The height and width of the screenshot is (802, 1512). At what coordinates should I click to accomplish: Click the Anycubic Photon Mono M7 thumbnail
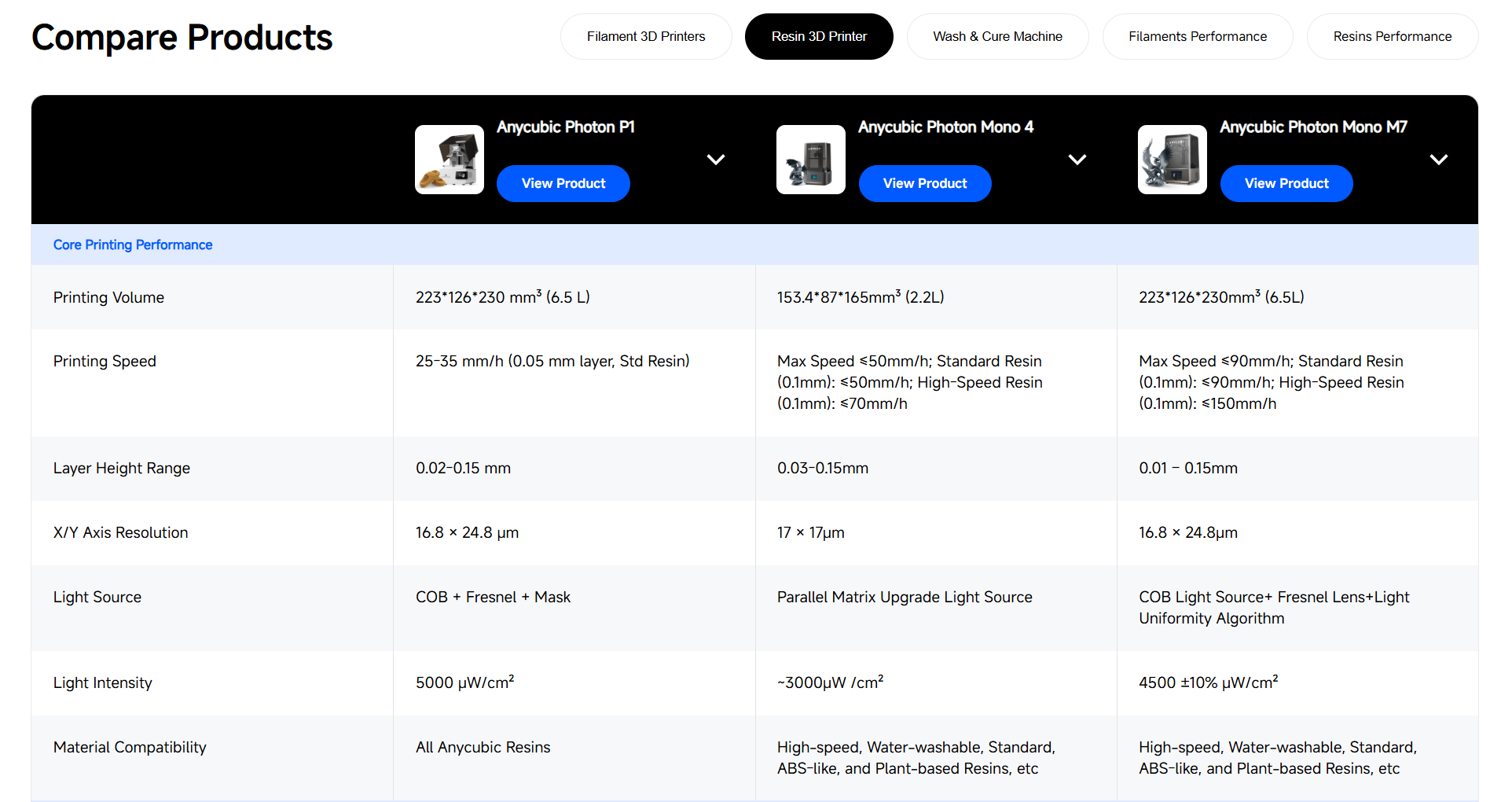[1173, 160]
